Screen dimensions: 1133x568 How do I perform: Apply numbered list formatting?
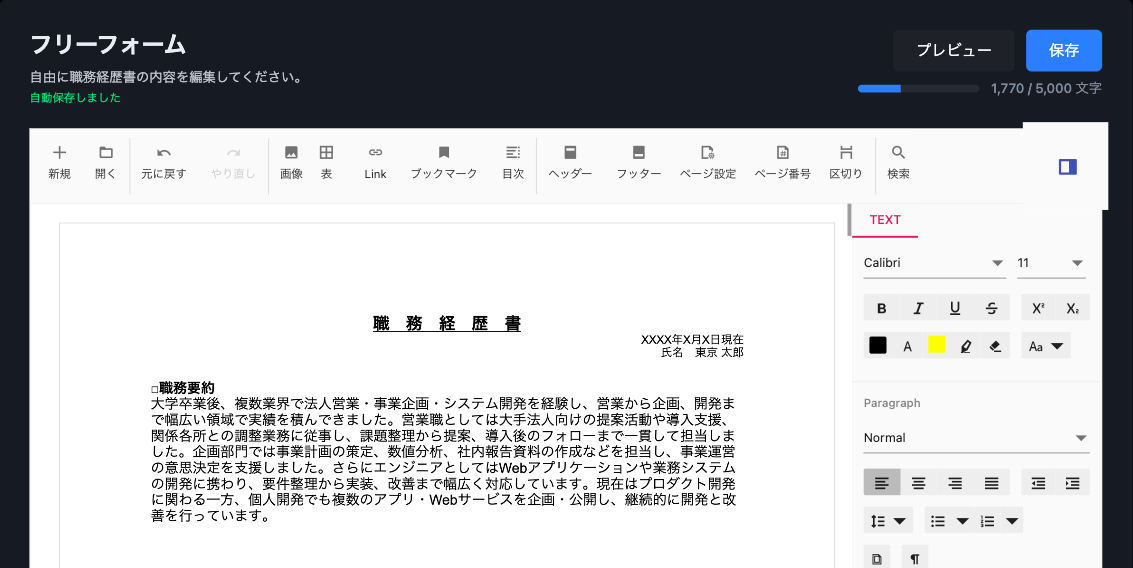click(x=987, y=520)
